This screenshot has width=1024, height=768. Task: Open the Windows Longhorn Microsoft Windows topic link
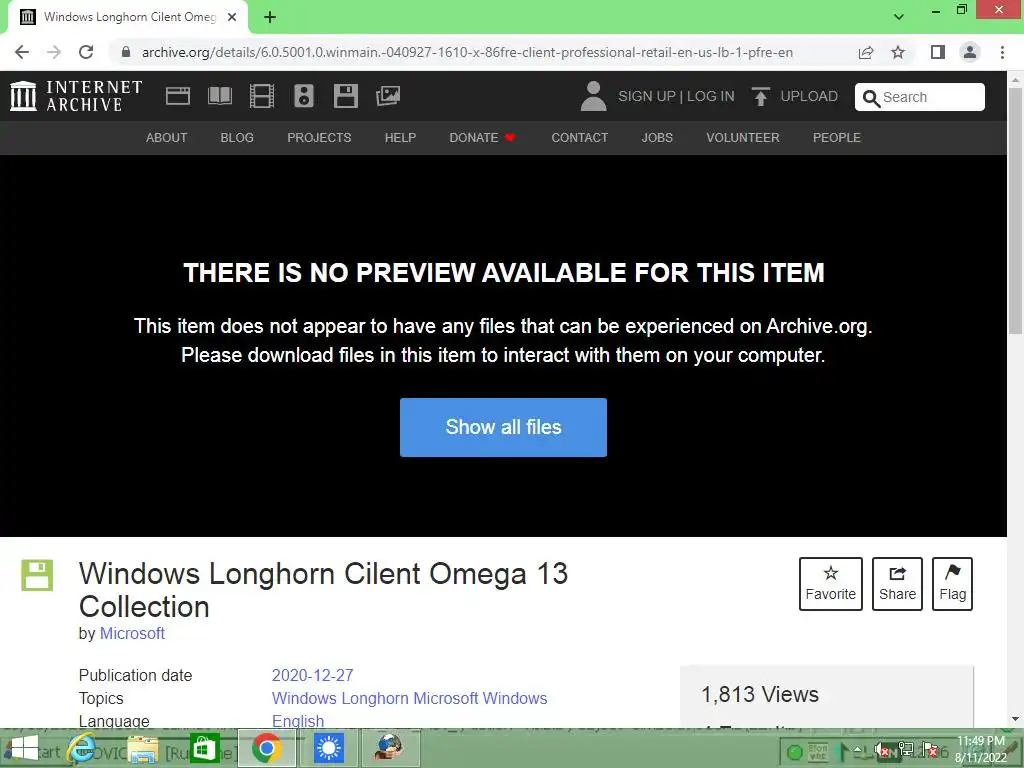point(409,698)
